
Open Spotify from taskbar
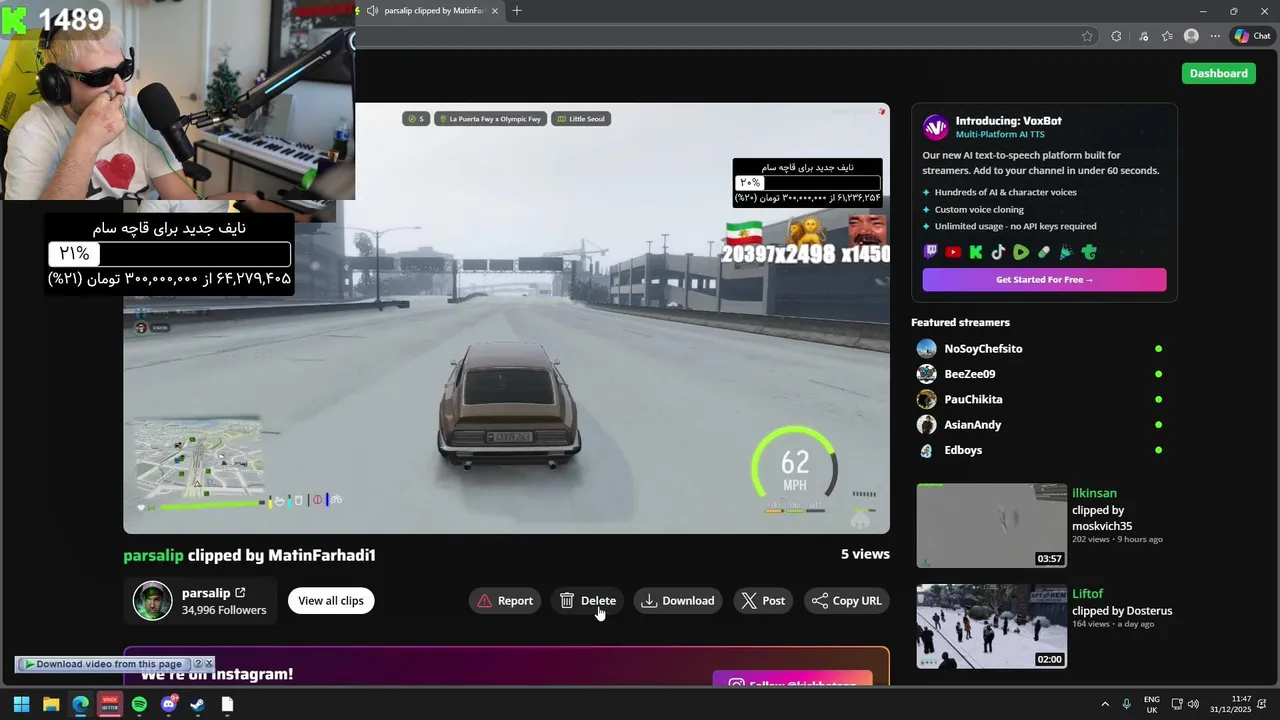pyautogui.click(x=139, y=704)
